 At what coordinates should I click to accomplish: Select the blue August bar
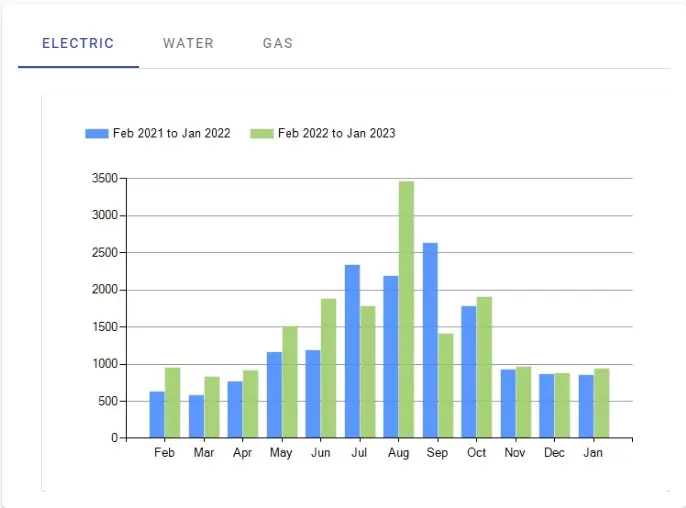click(x=391, y=357)
